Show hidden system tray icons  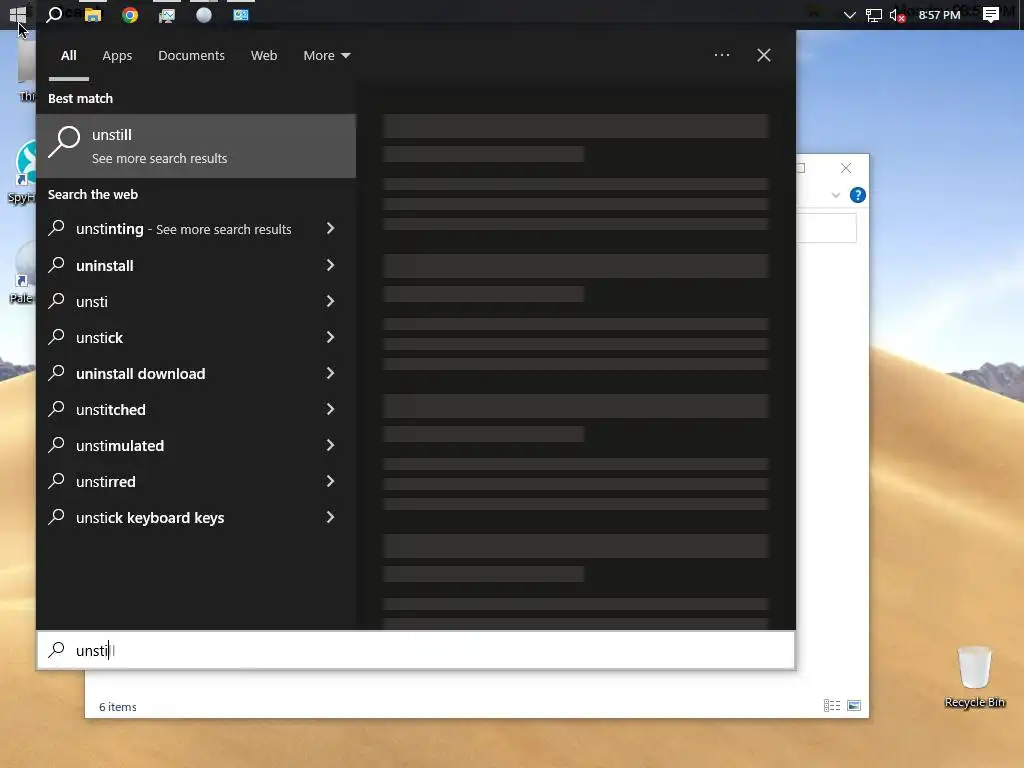coord(850,14)
